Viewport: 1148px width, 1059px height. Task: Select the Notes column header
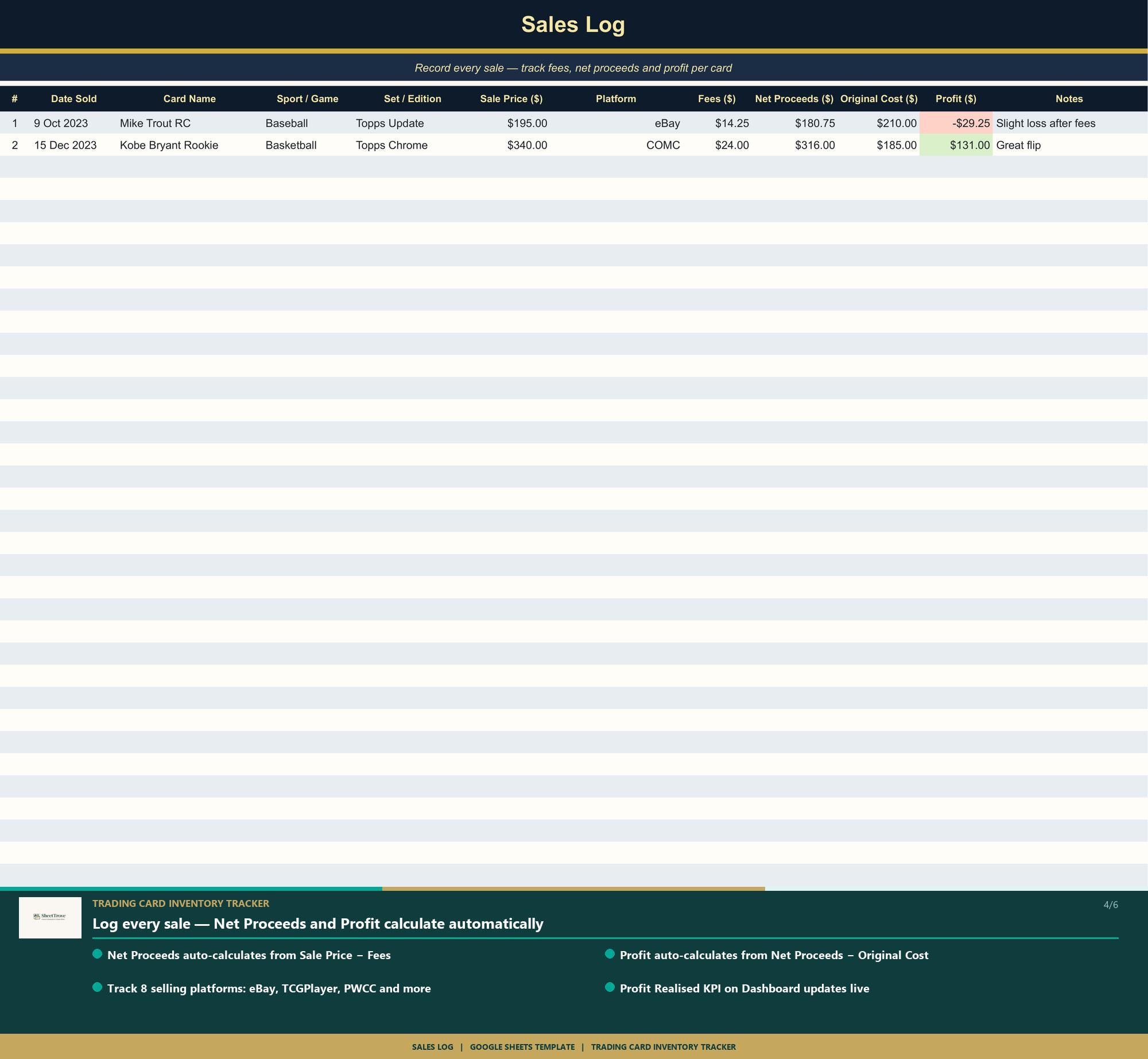(x=1069, y=99)
